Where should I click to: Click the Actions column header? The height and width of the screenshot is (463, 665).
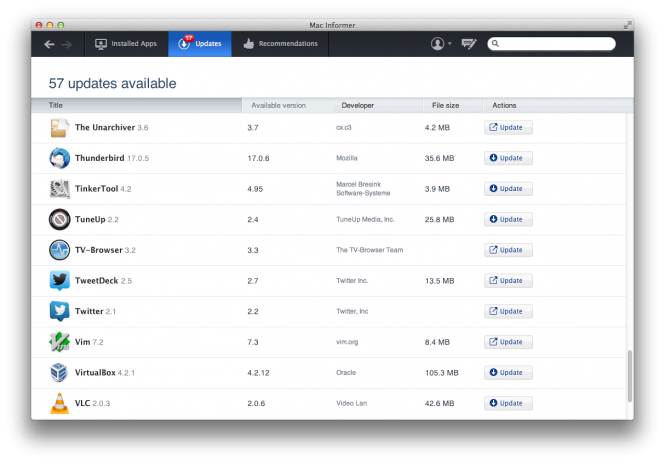click(504, 105)
